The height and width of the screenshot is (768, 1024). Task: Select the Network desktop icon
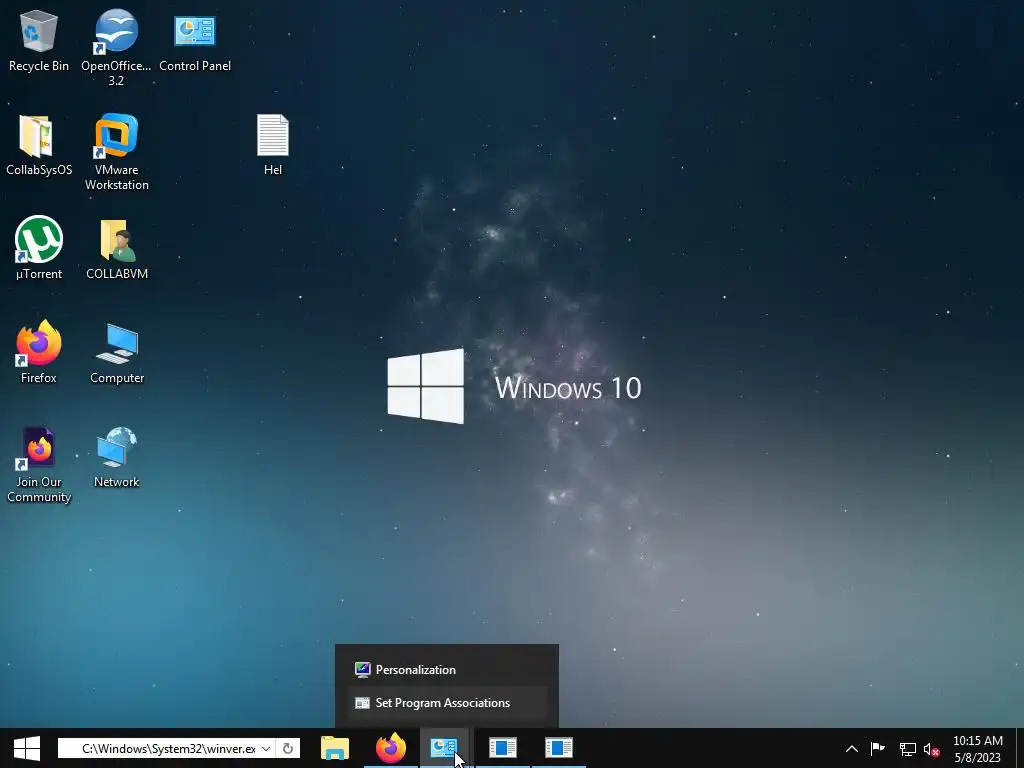116,457
